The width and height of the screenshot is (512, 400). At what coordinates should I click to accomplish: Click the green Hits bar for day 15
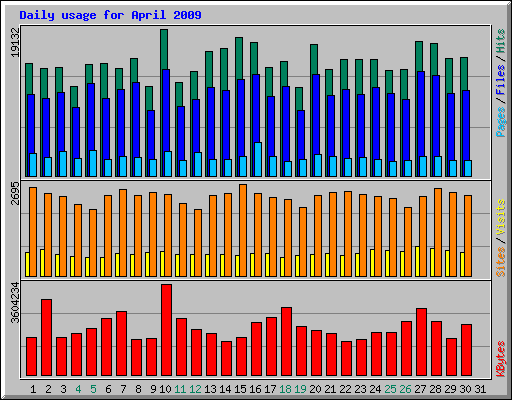coord(239,58)
